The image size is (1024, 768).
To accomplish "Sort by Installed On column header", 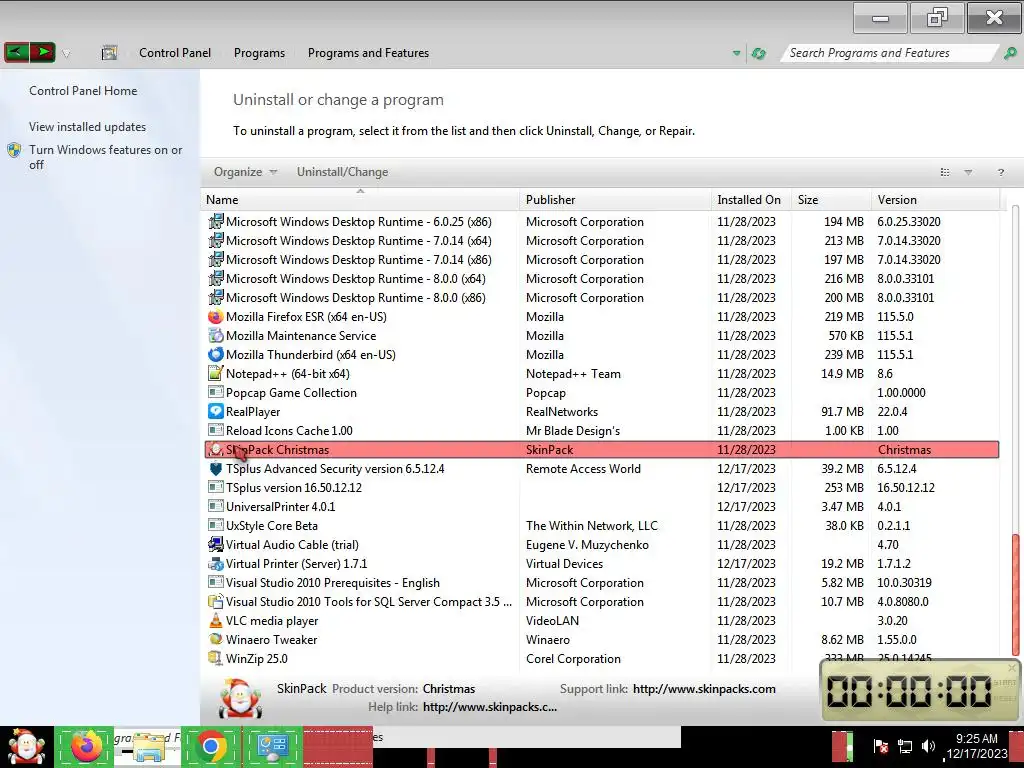I will click(x=751, y=200).
